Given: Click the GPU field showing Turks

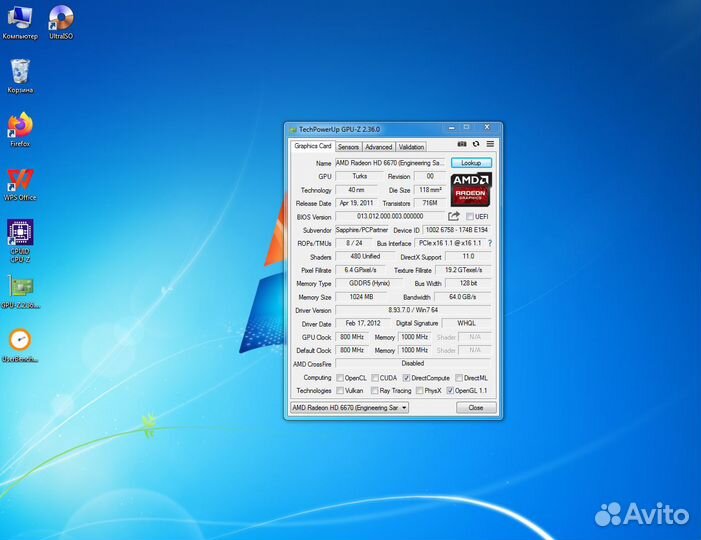Looking at the screenshot, I should tap(359, 176).
